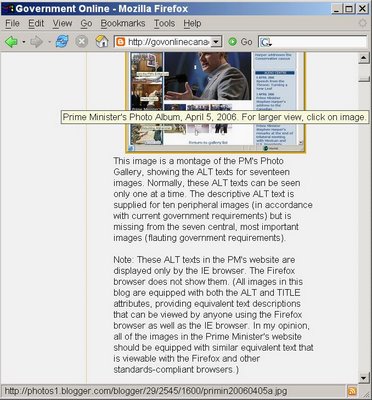
Task: Open the Forward history dropdown arrow
Action: pos(49,42)
